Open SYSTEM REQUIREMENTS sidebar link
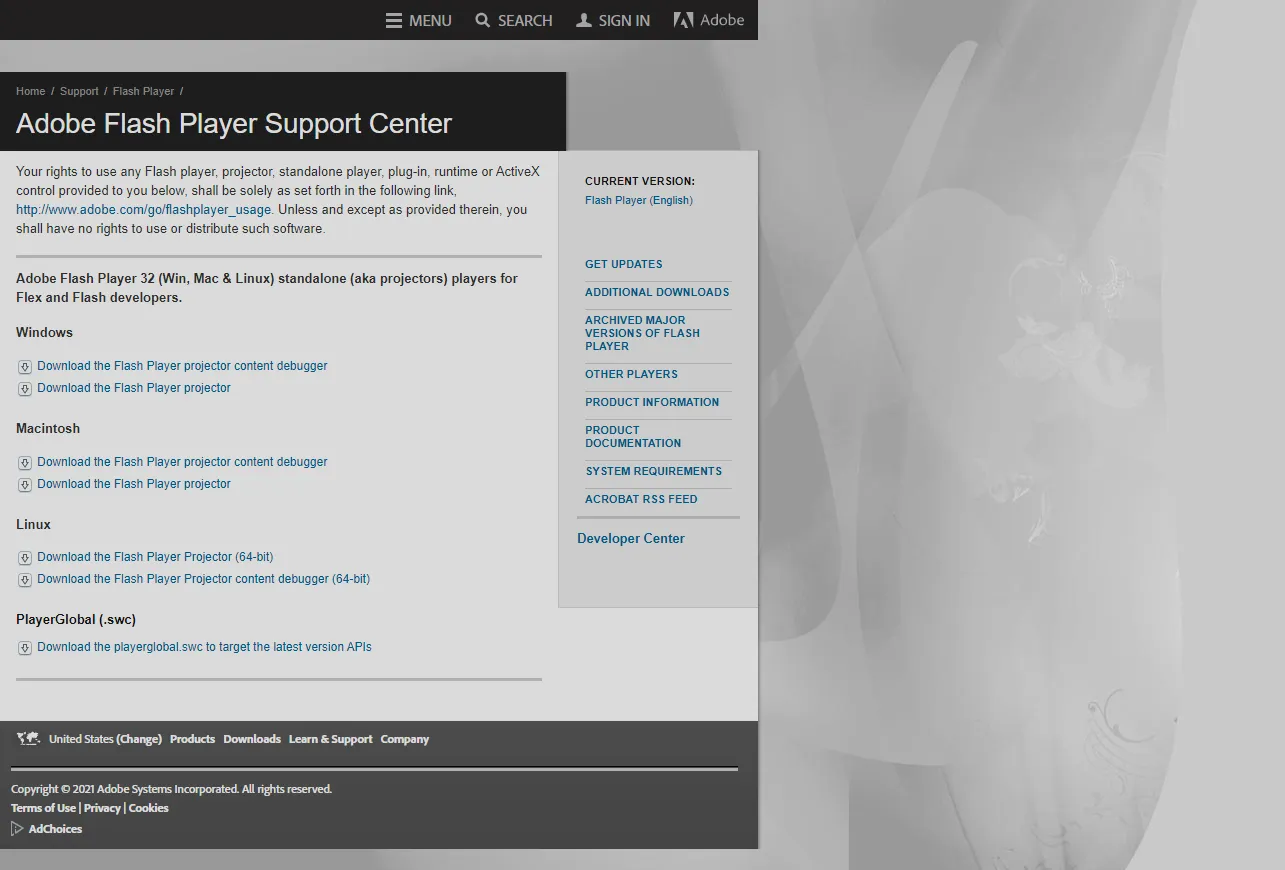Viewport: 1285px width, 870px height. pos(654,471)
